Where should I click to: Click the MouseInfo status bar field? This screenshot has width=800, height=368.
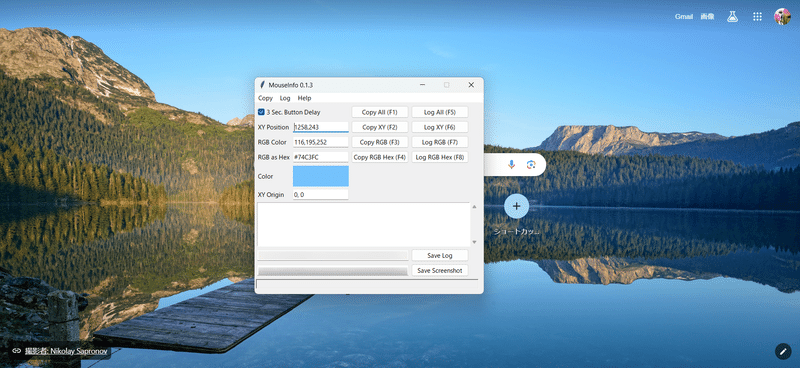(x=367, y=284)
